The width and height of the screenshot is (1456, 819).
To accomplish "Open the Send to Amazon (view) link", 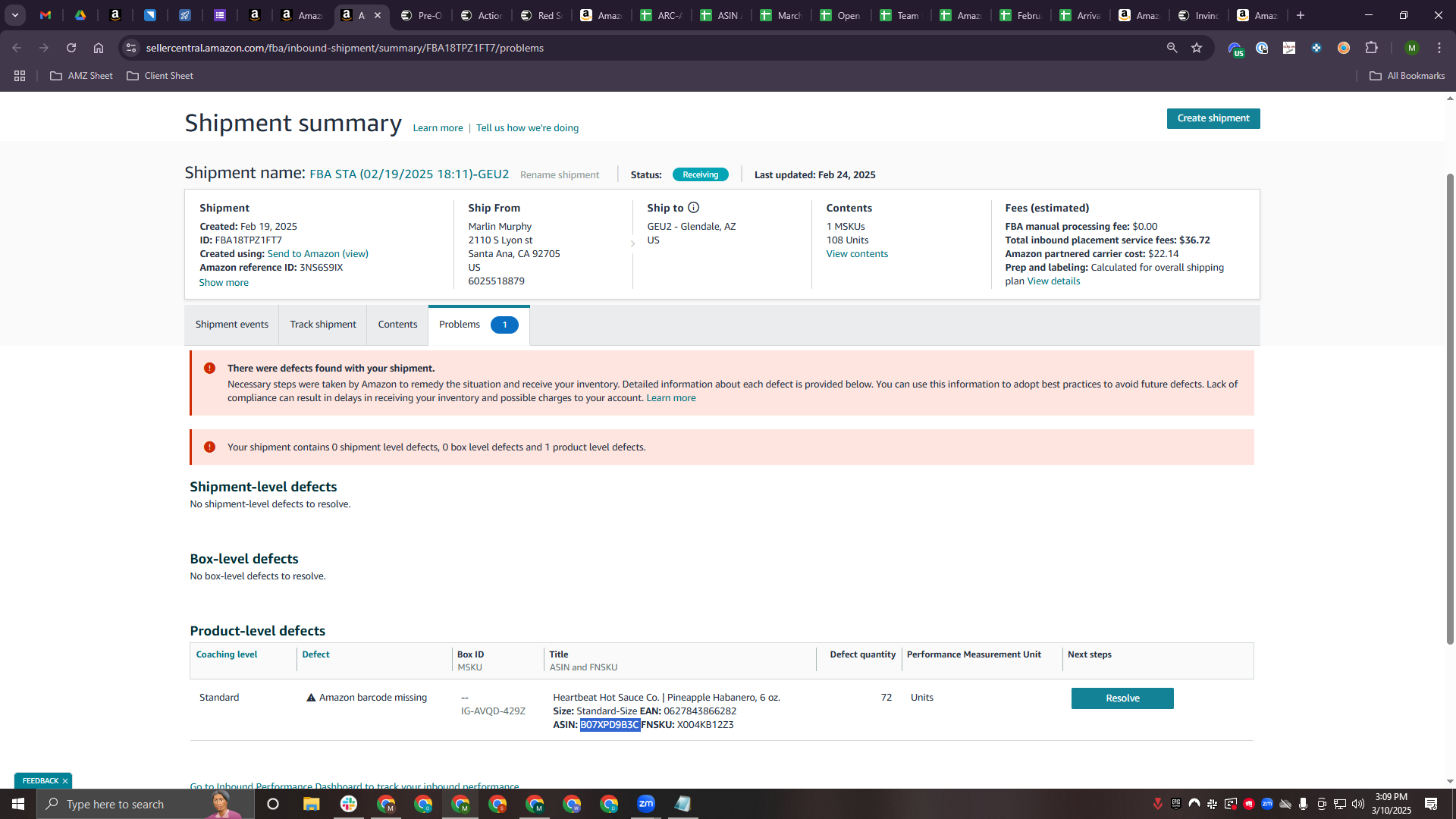I will click(x=318, y=254).
